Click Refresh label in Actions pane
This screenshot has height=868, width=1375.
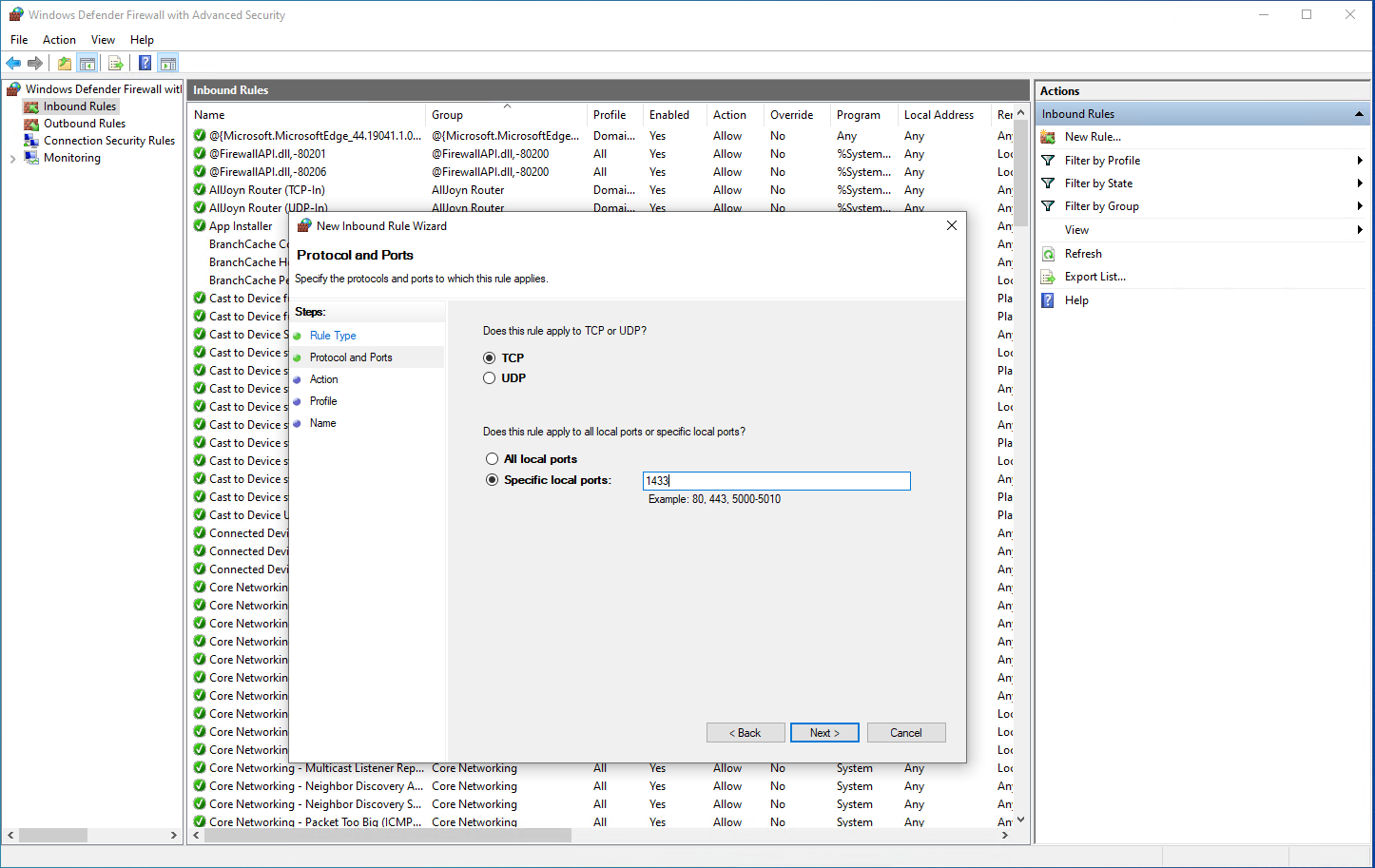click(x=1083, y=254)
